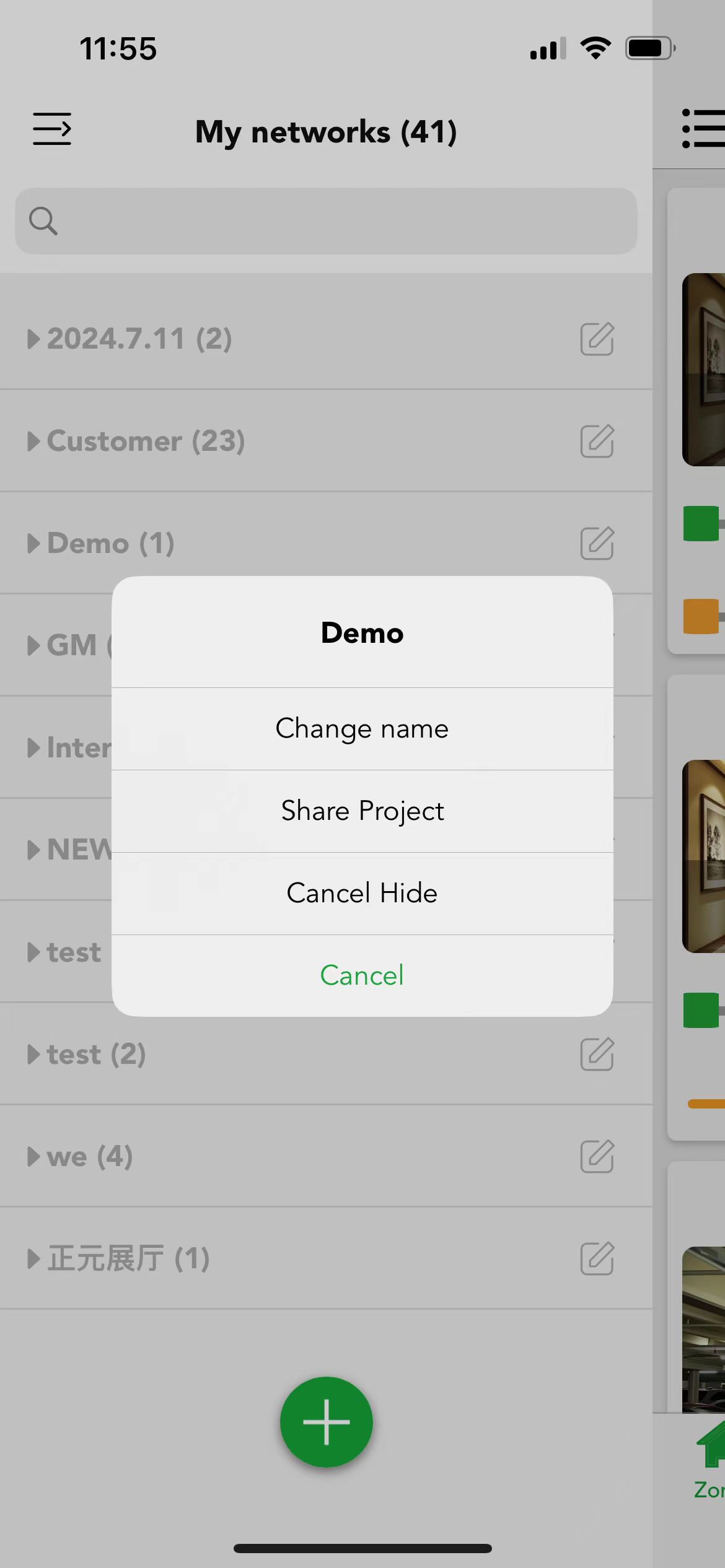
Task: Tap the green plus add network button
Action: pyautogui.click(x=326, y=1422)
